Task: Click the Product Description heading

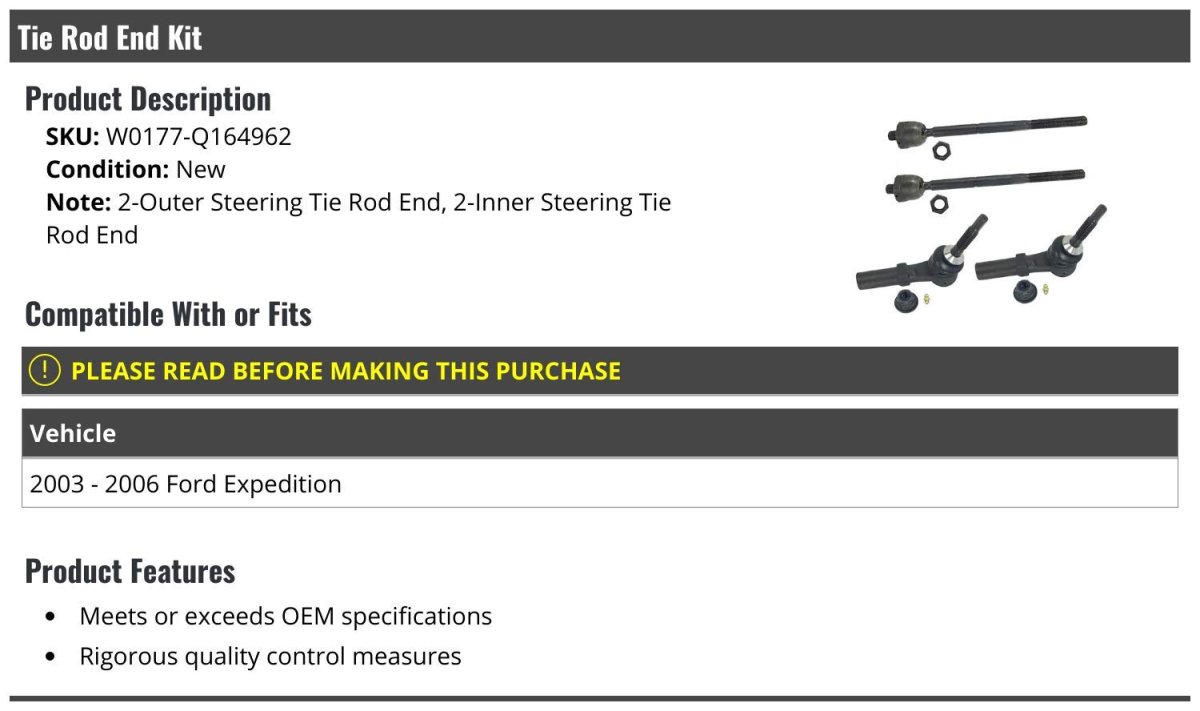Action: point(148,99)
